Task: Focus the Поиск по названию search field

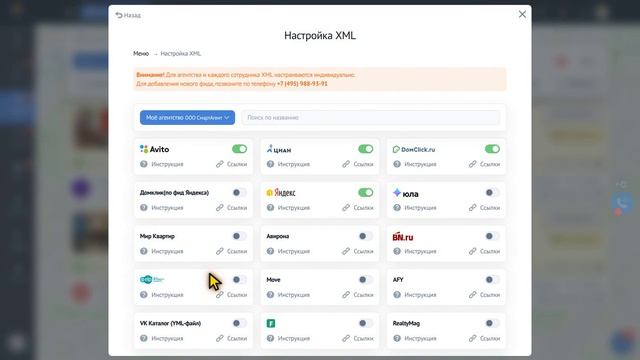Action: click(371, 118)
